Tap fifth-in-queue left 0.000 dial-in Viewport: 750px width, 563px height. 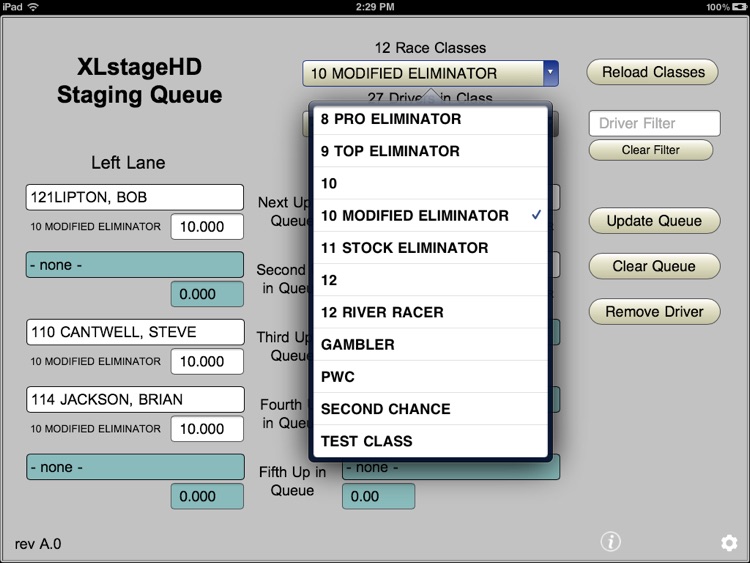(207, 497)
